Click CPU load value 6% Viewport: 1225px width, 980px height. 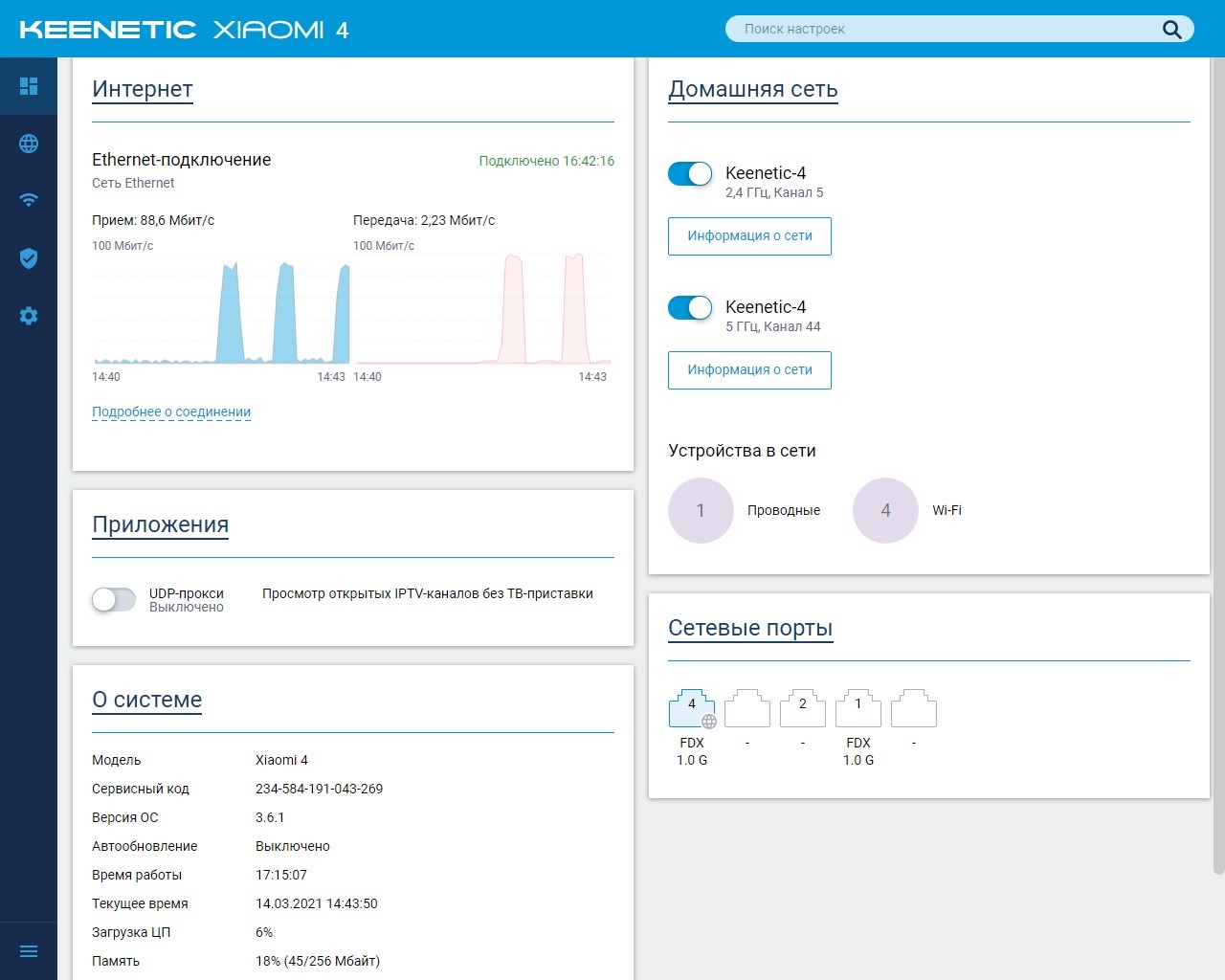point(264,932)
